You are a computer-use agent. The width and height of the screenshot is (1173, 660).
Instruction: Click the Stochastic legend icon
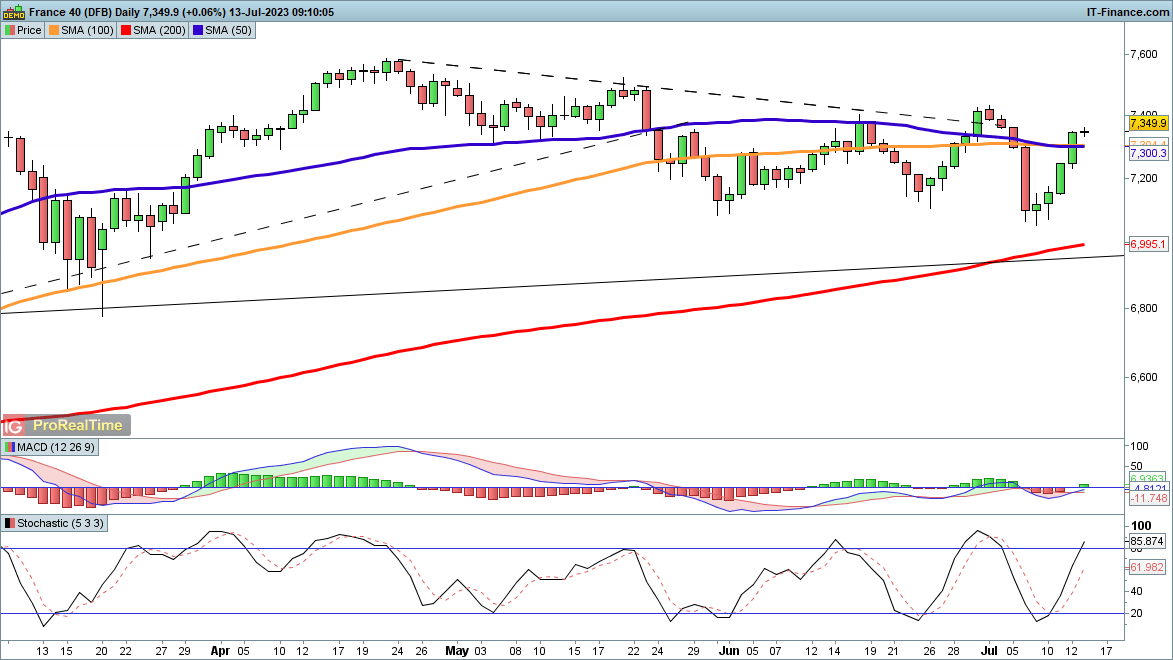tap(10, 523)
